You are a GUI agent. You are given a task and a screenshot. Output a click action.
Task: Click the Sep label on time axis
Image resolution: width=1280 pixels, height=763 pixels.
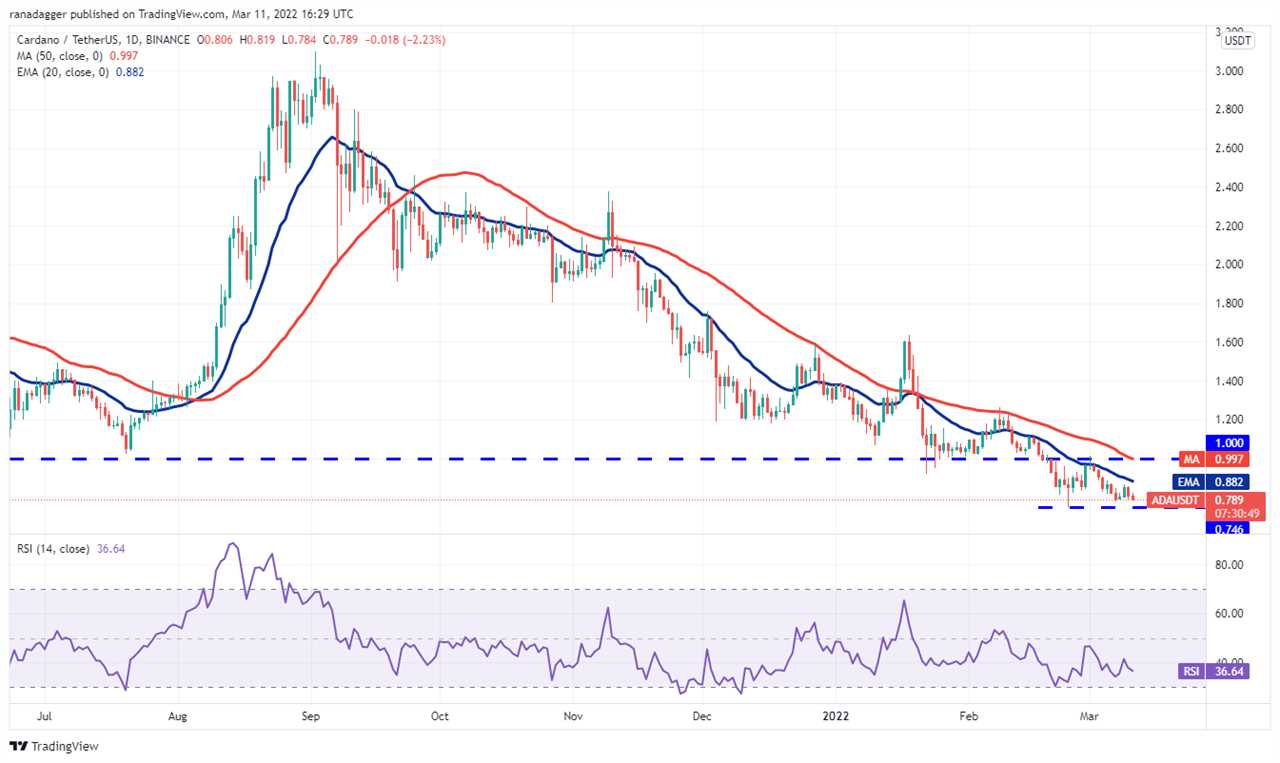point(309,716)
